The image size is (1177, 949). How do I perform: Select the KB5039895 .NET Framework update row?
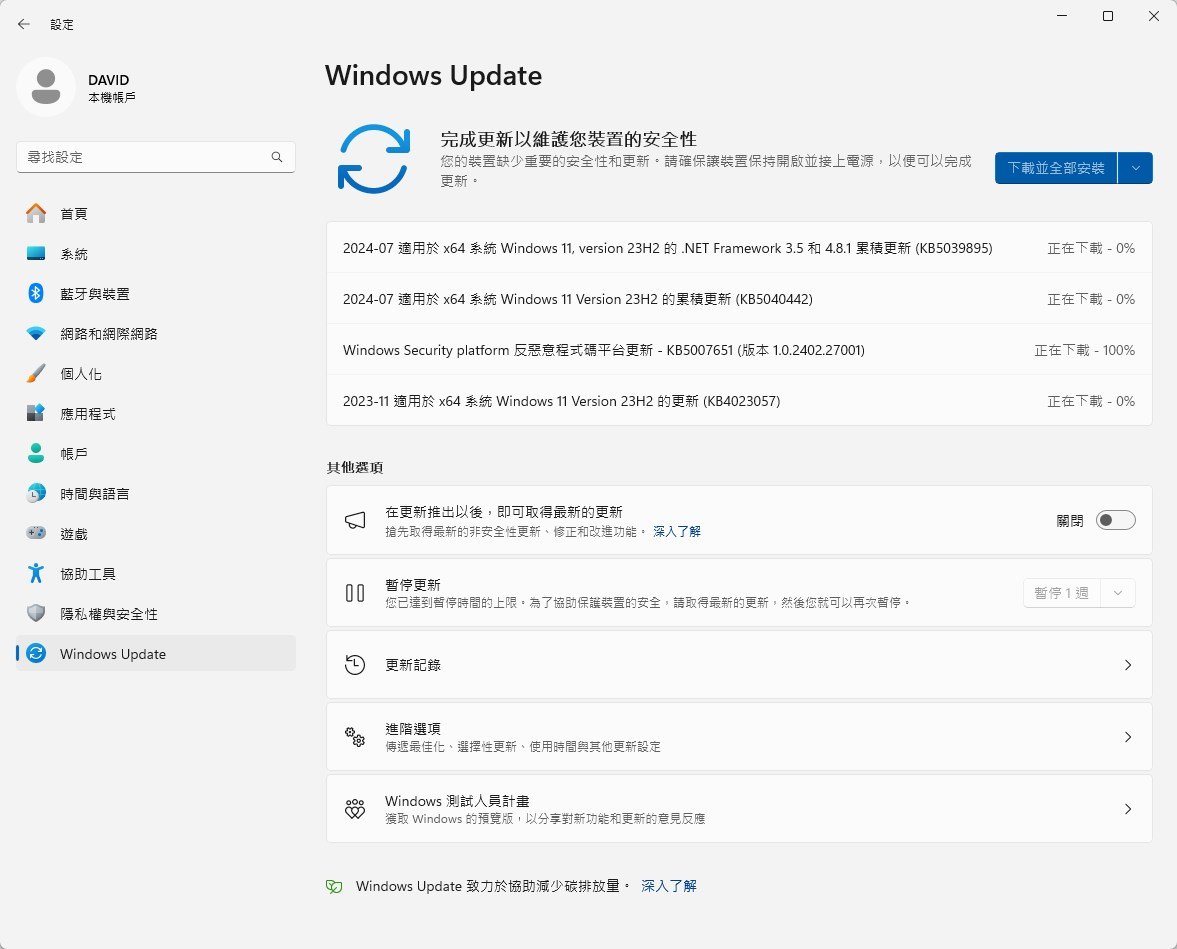pos(739,248)
